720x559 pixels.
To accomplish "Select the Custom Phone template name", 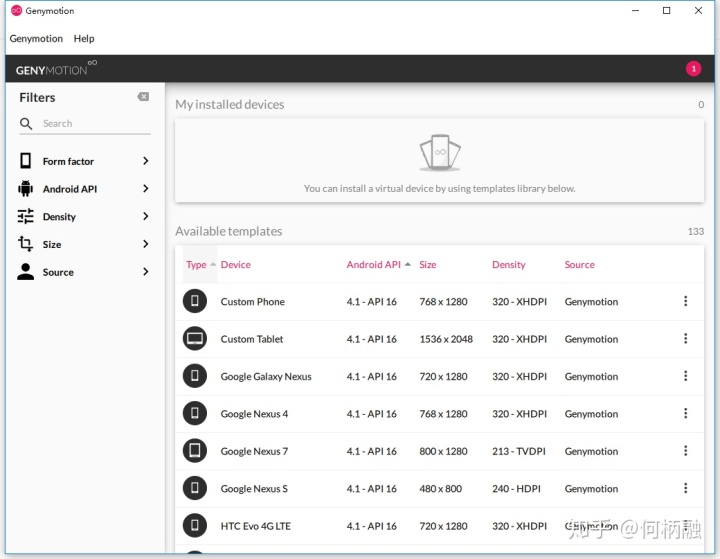I will coord(253,302).
